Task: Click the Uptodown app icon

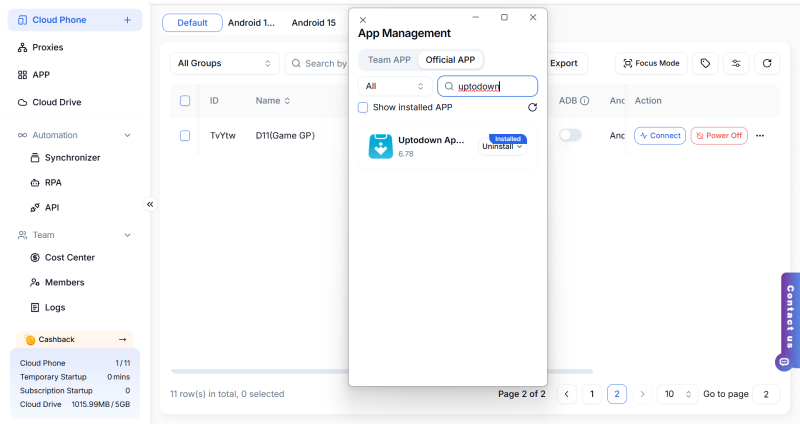Action: (380, 146)
